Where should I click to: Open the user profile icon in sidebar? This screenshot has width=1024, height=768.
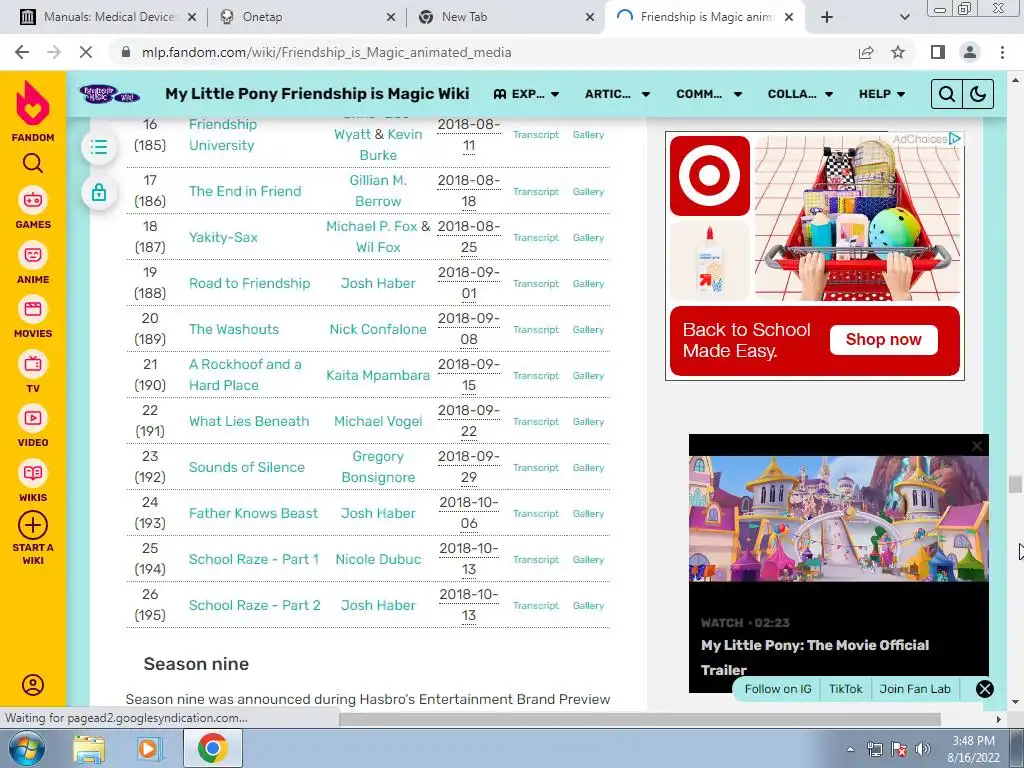tap(33, 684)
